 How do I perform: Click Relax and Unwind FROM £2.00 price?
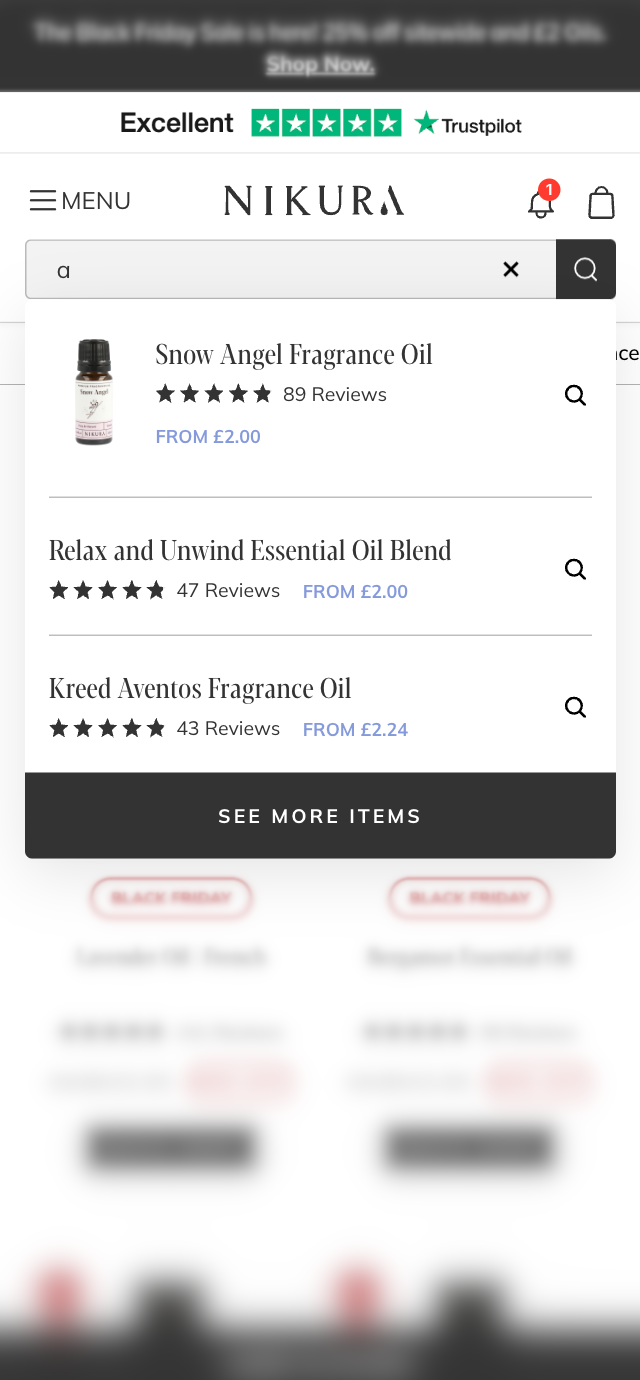click(x=355, y=592)
